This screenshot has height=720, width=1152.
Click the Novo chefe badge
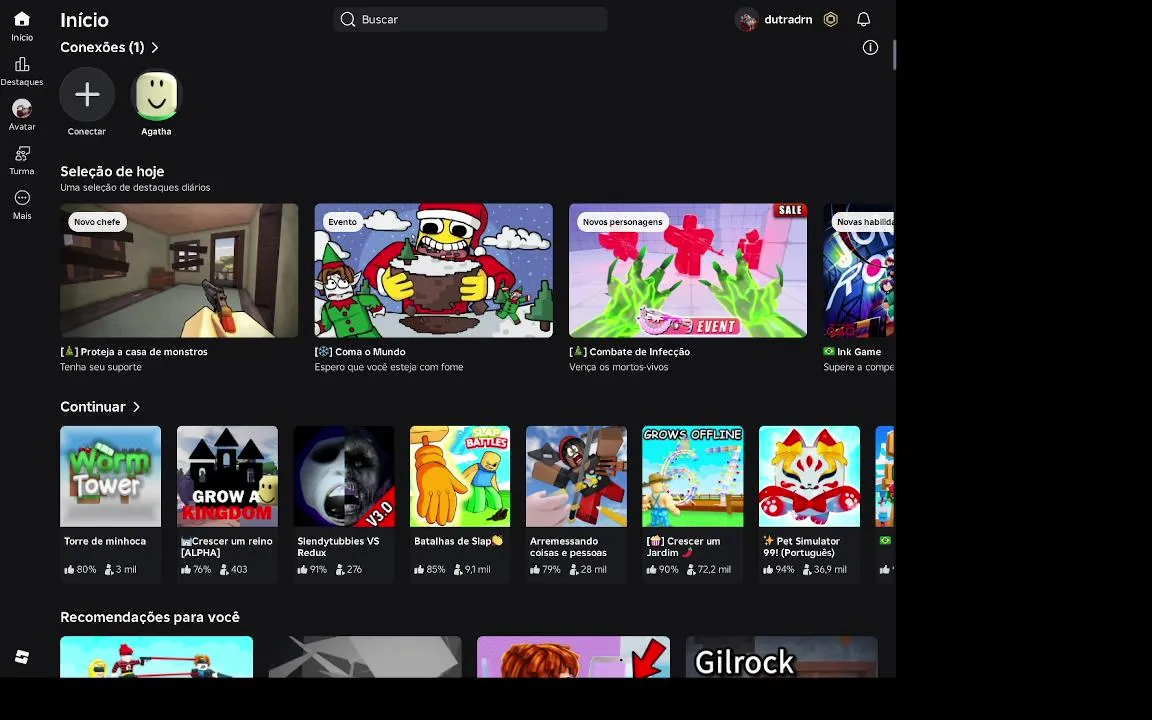tap(97, 222)
